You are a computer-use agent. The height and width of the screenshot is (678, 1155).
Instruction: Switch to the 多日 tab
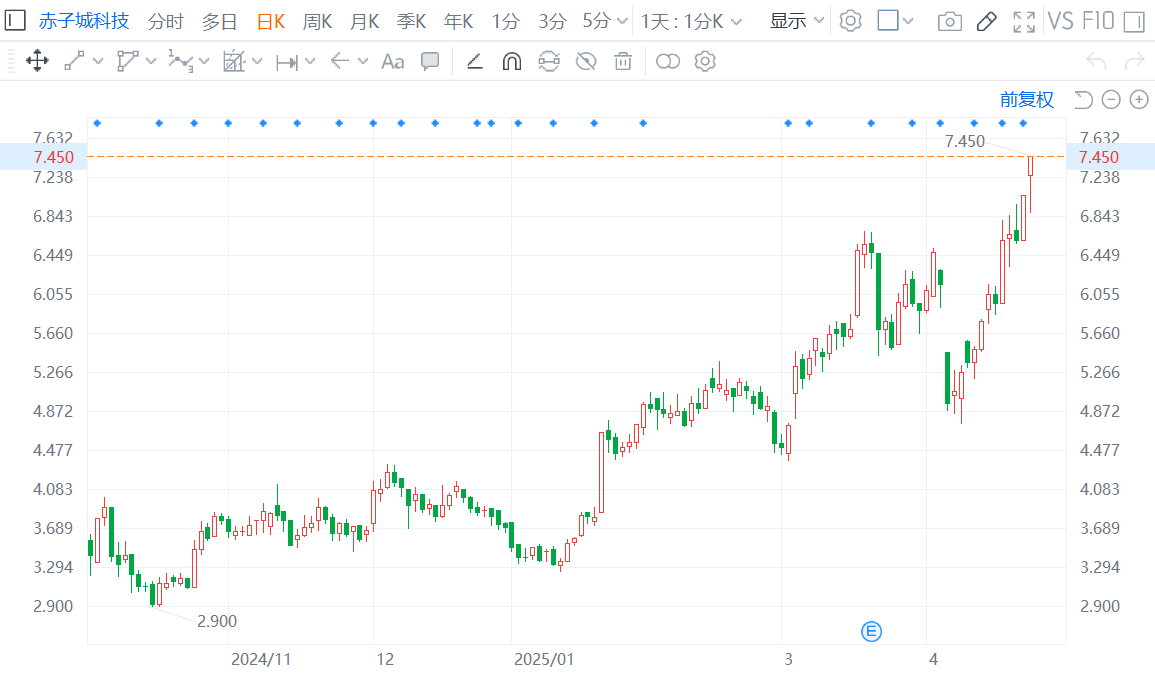[x=220, y=21]
